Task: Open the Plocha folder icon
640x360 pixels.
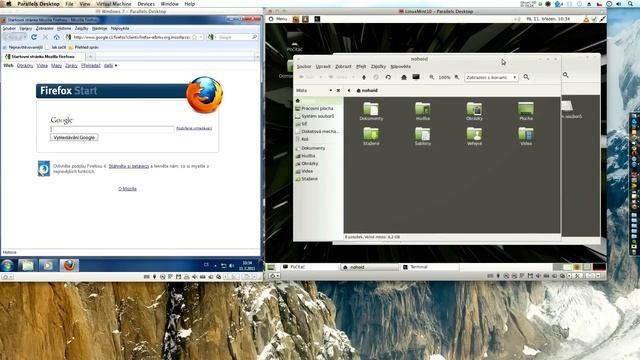Action: [x=526, y=109]
